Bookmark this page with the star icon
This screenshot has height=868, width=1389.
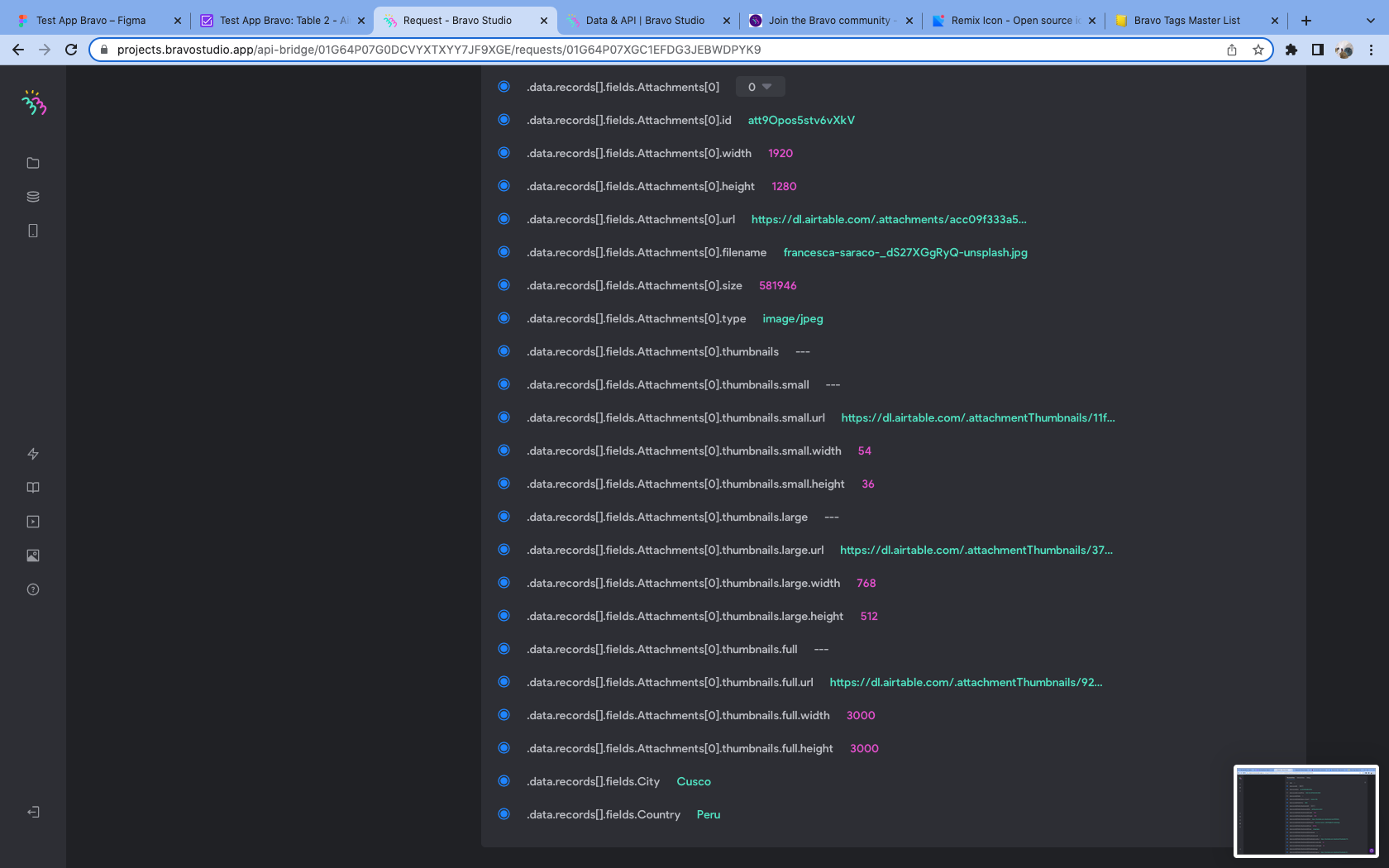tap(1258, 50)
